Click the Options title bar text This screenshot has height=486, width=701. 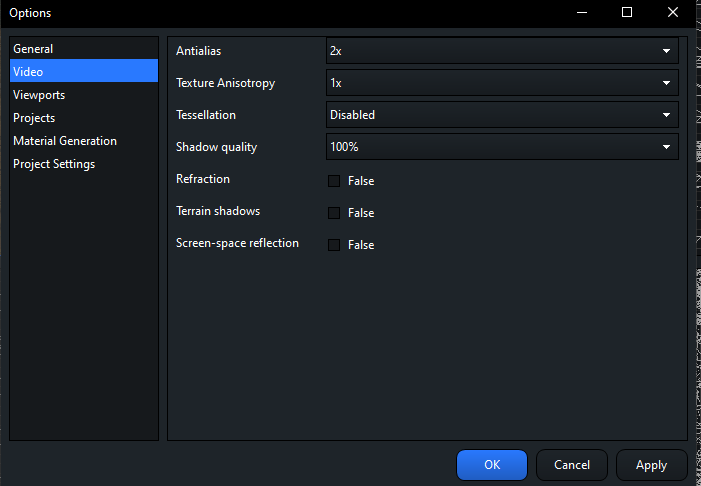pyautogui.click(x=30, y=13)
